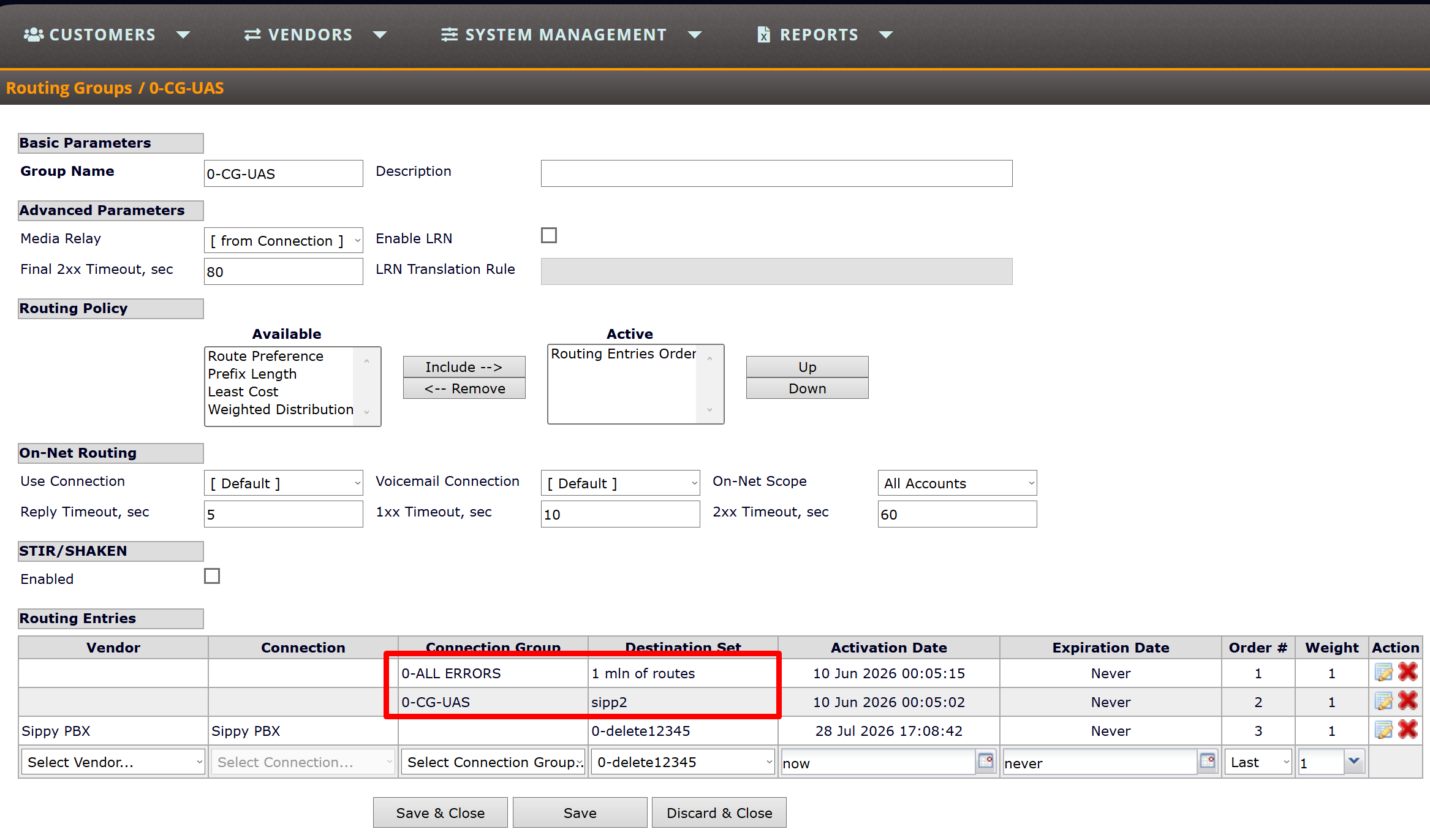Edit the 0-ALL ERRORS routing entry

pyautogui.click(x=1384, y=673)
